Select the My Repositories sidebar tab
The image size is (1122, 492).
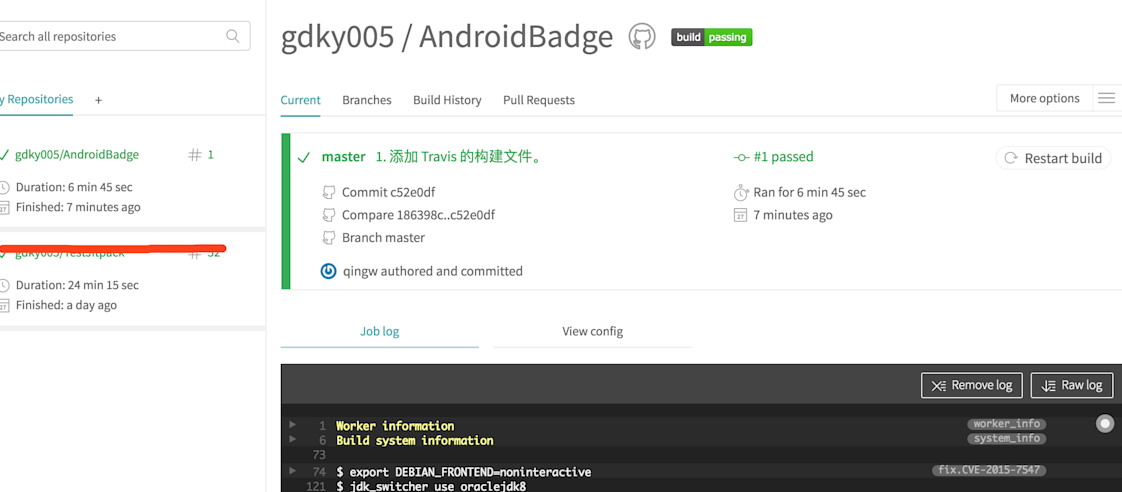pyautogui.click(x=36, y=99)
